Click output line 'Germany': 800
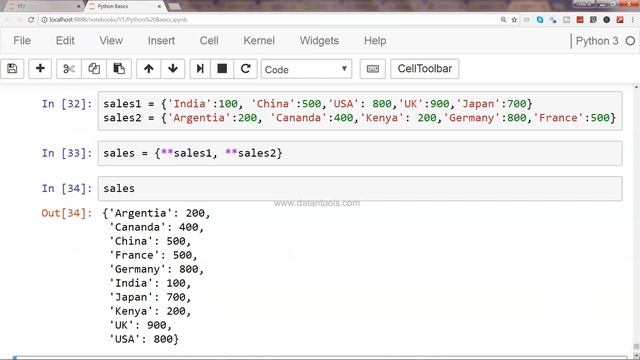 click(x=156, y=269)
